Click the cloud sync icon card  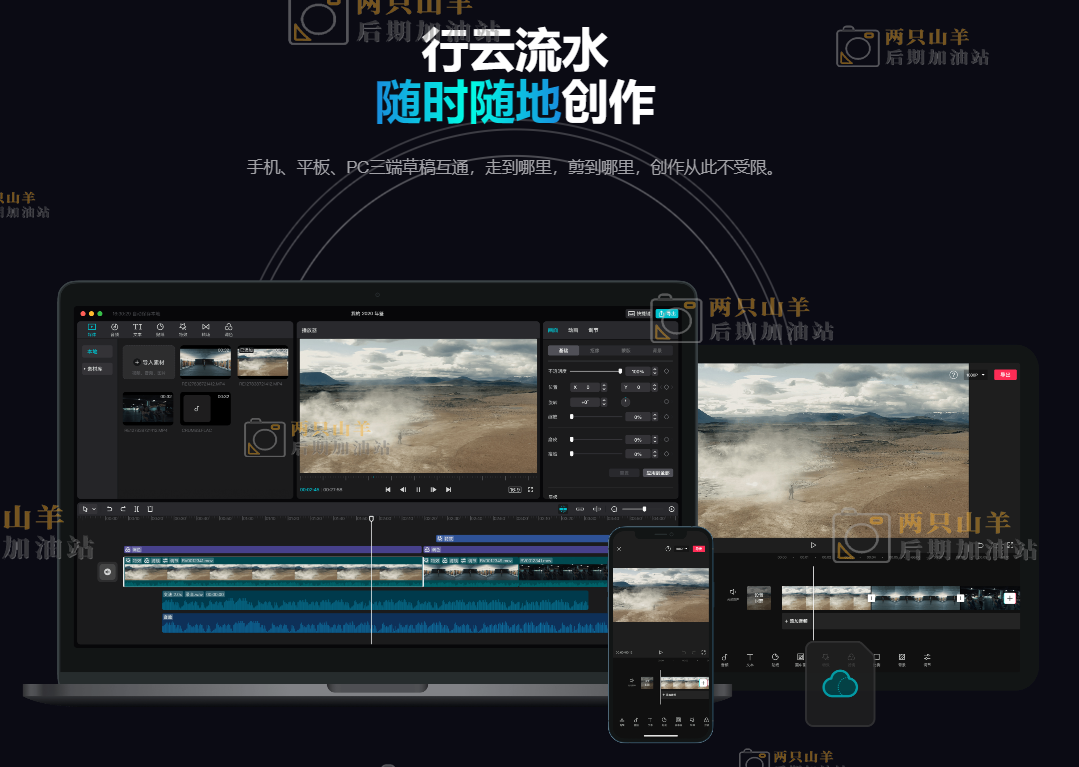click(x=840, y=685)
